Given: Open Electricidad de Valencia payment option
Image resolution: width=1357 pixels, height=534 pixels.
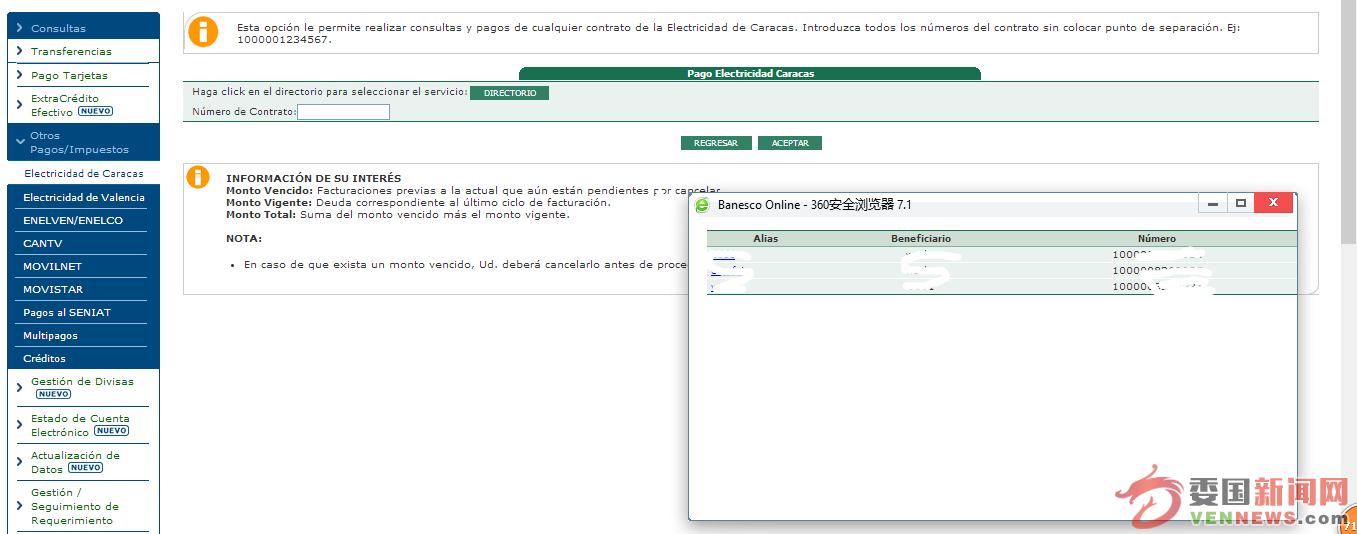Looking at the screenshot, I should click(84, 197).
